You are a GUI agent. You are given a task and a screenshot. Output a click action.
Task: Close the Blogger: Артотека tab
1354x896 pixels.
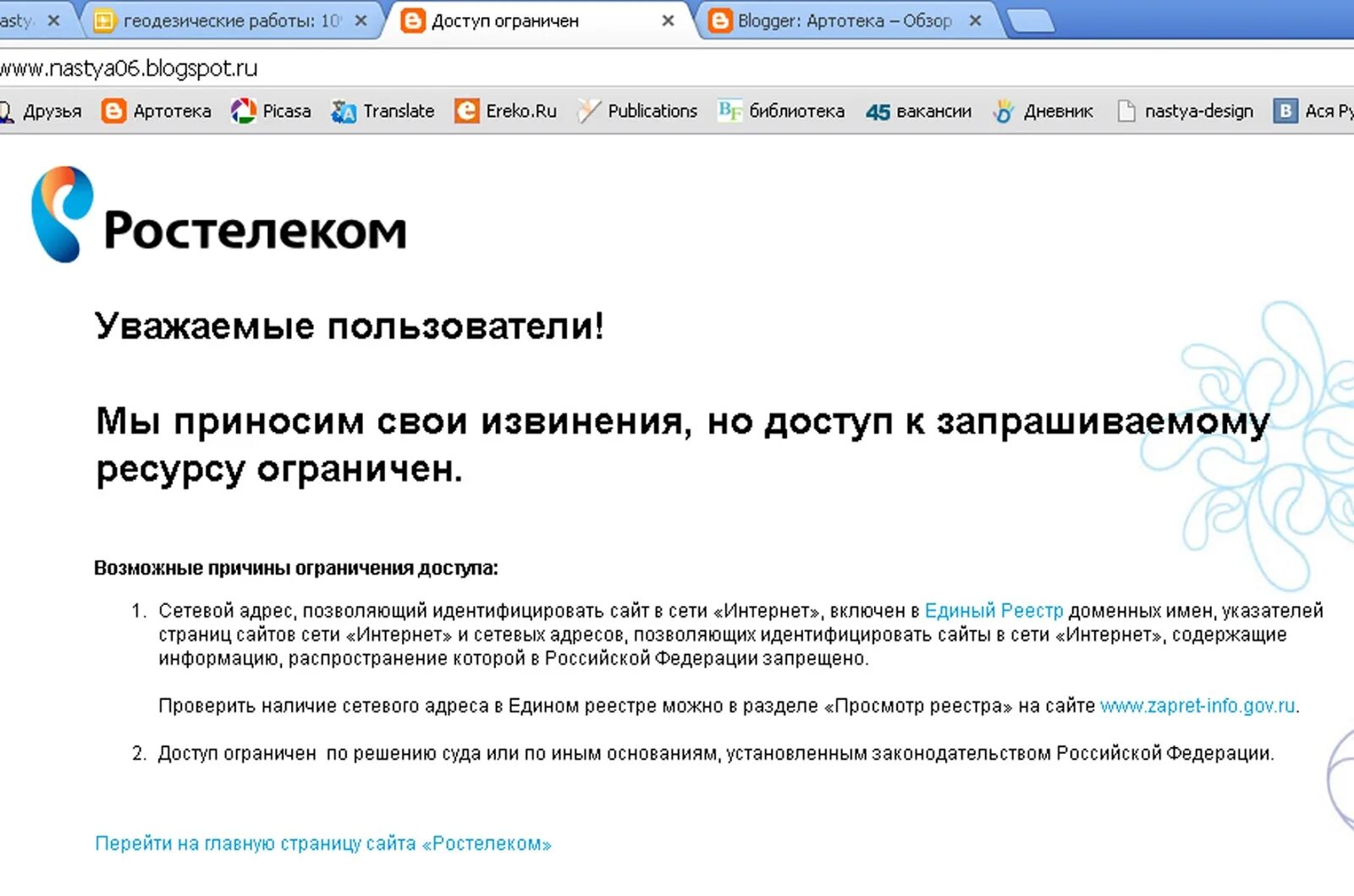975,21
